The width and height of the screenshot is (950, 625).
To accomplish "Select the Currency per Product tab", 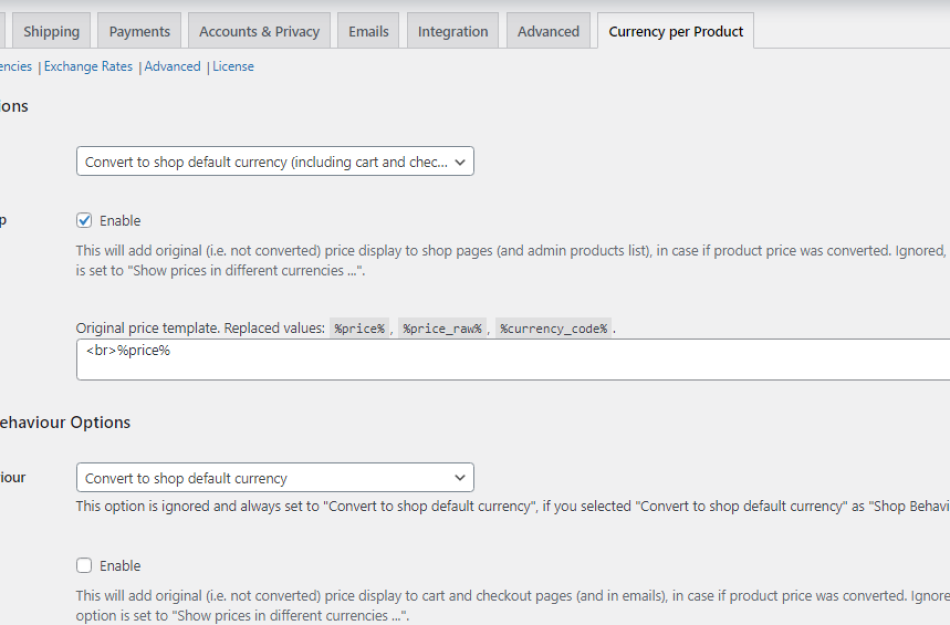I will tap(675, 31).
